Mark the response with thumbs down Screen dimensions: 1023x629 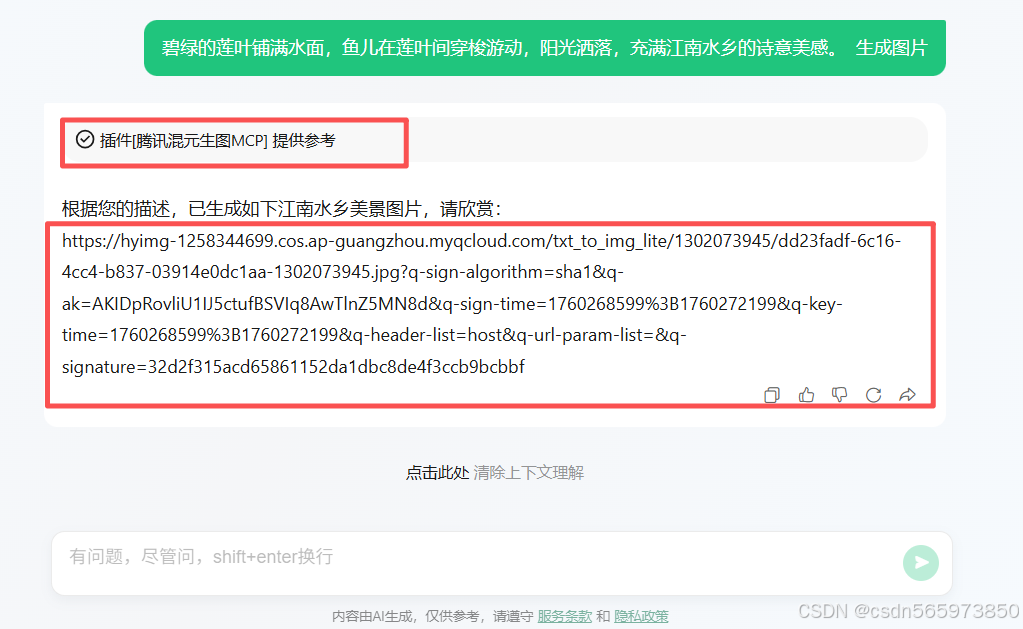840,395
